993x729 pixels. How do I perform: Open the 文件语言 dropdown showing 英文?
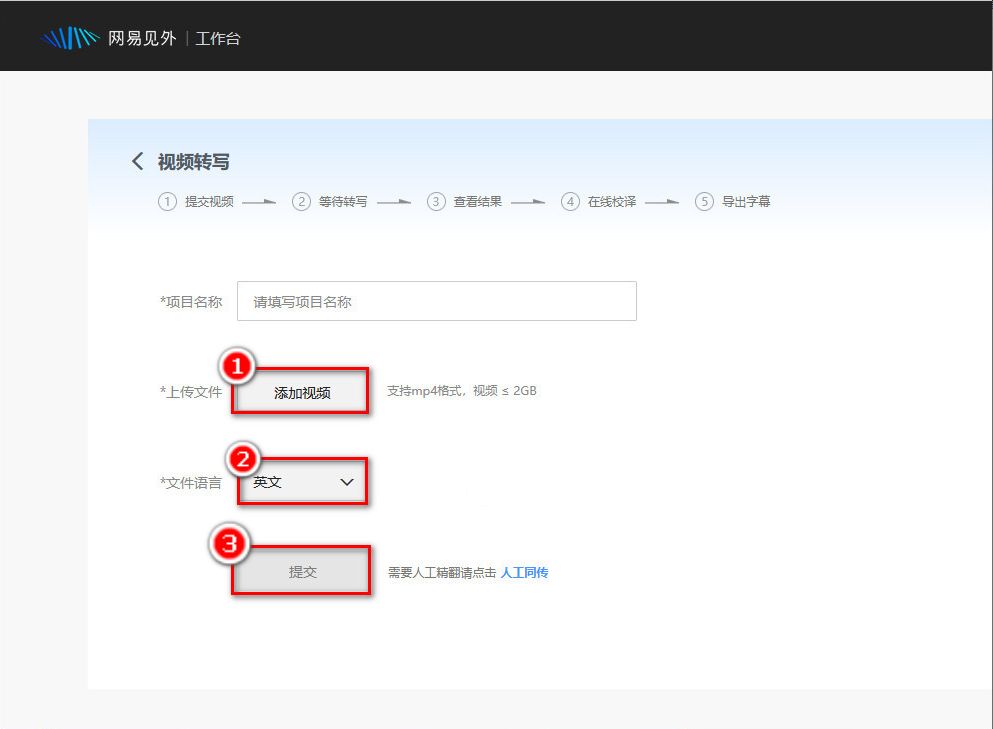(302, 482)
